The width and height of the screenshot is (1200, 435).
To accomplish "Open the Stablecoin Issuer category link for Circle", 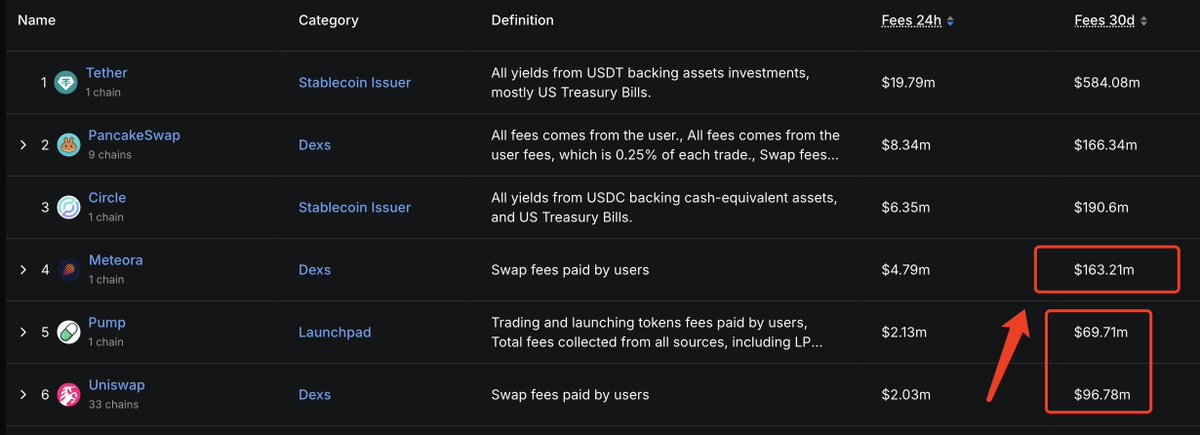I will click(355, 207).
